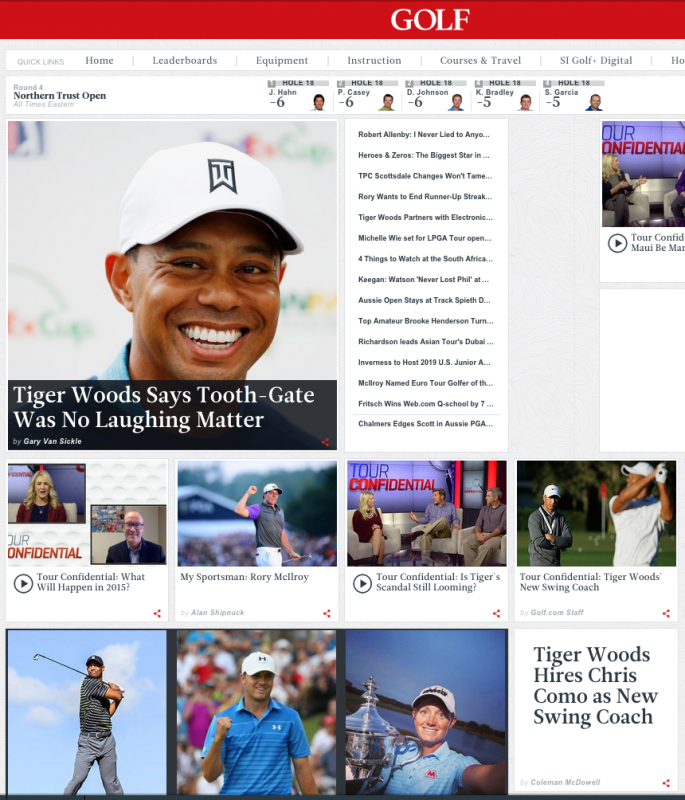
Task: Read Top Amateur Brooke Henderson story
Action: point(426,321)
